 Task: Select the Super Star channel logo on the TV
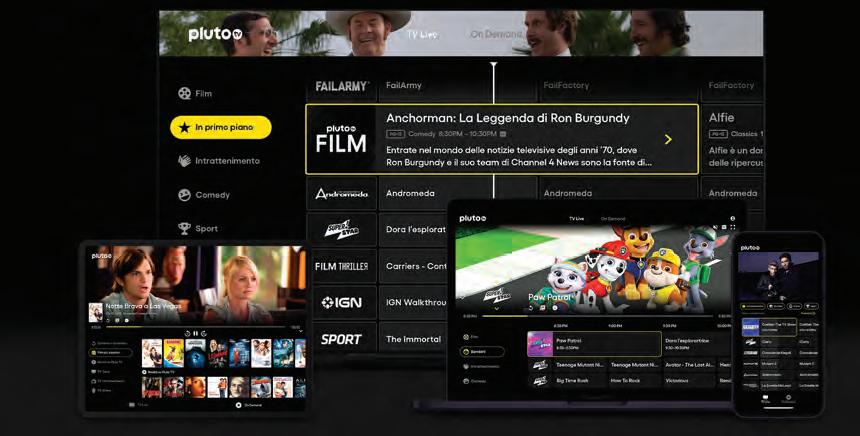coord(342,229)
